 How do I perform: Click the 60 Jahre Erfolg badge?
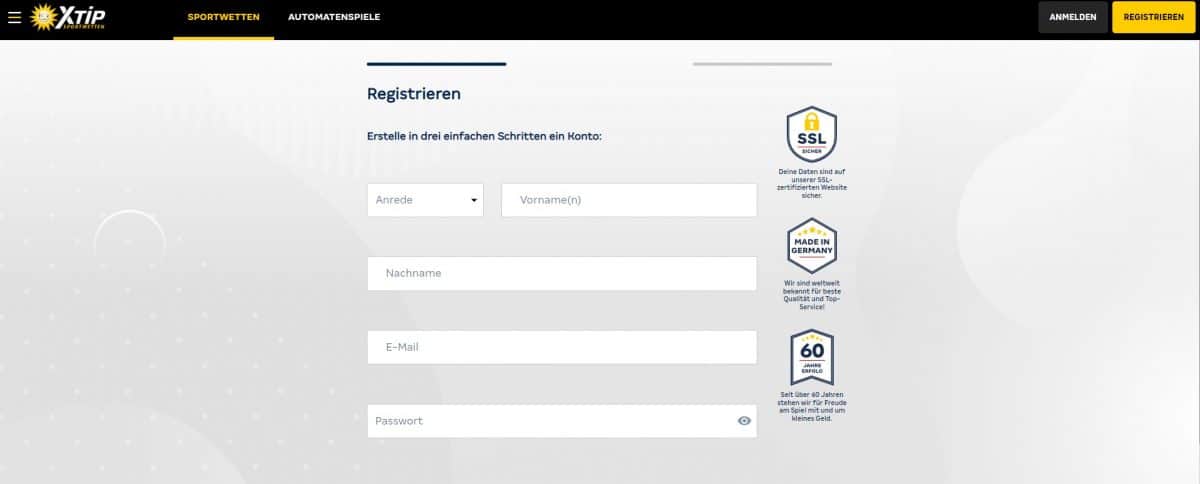pos(812,357)
